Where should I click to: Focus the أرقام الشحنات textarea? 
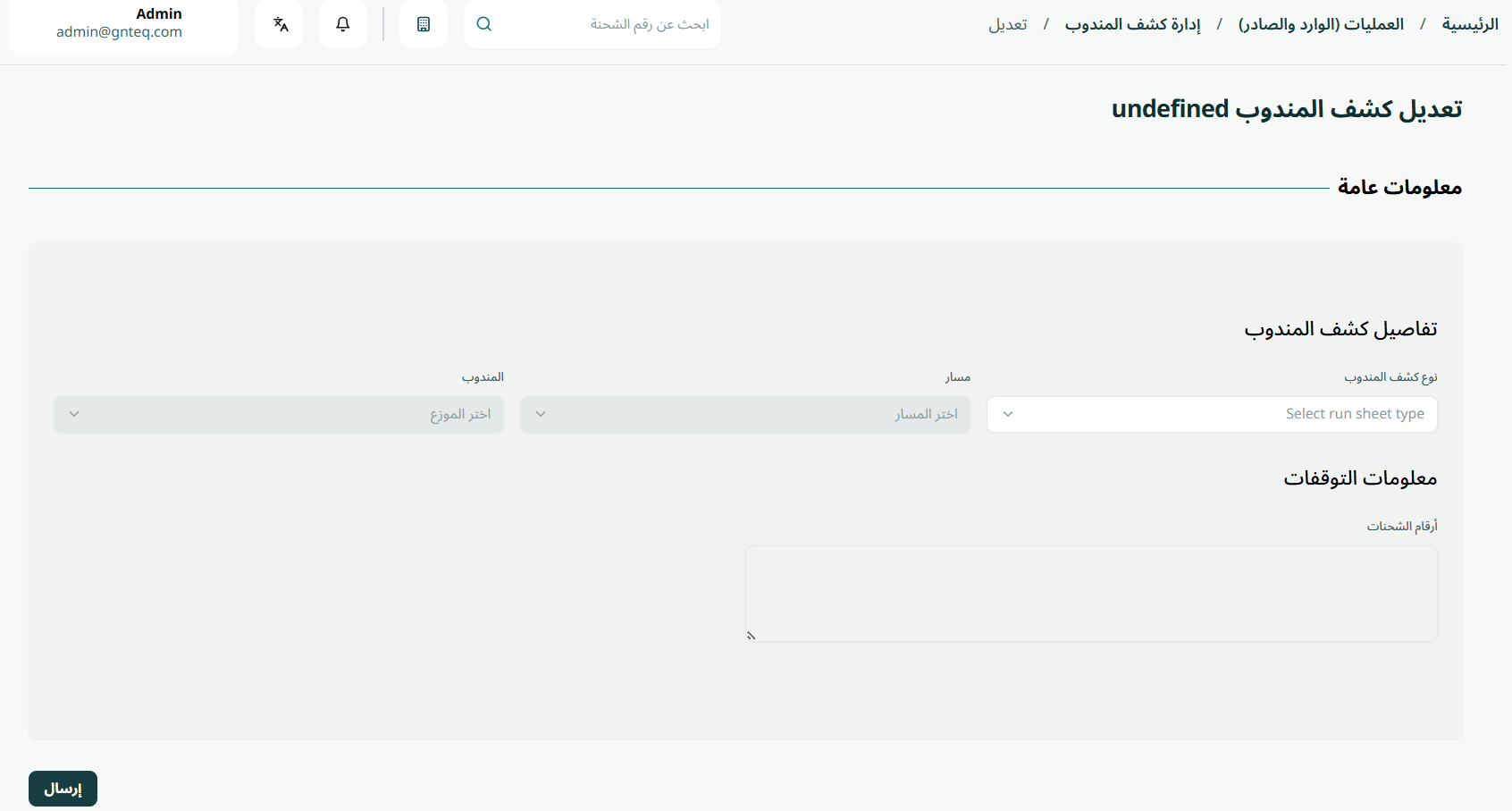pos(1091,594)
